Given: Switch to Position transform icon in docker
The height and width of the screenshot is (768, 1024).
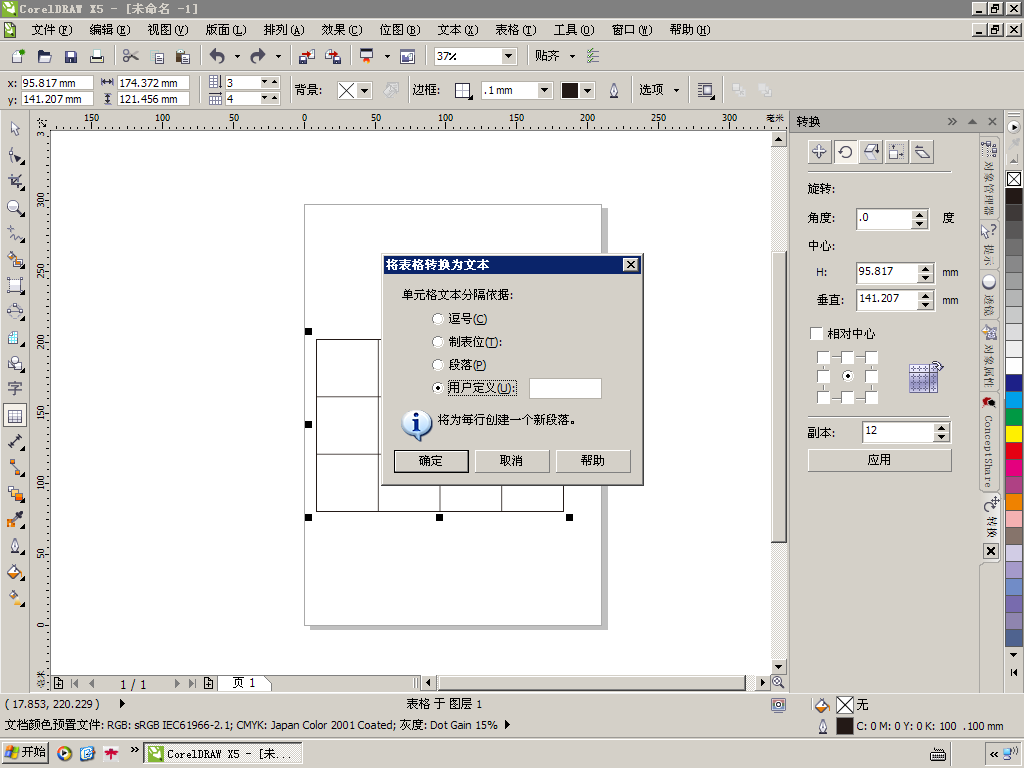Looking at the screenshot, I should [819, 152].
